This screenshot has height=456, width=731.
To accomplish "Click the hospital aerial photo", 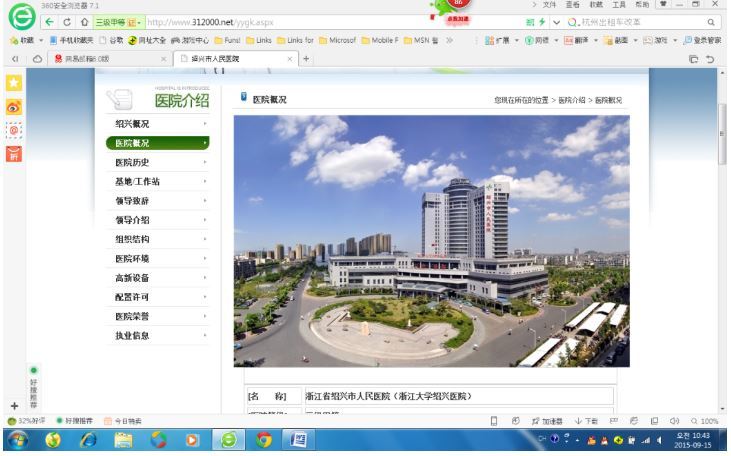I will pos(431,241).
